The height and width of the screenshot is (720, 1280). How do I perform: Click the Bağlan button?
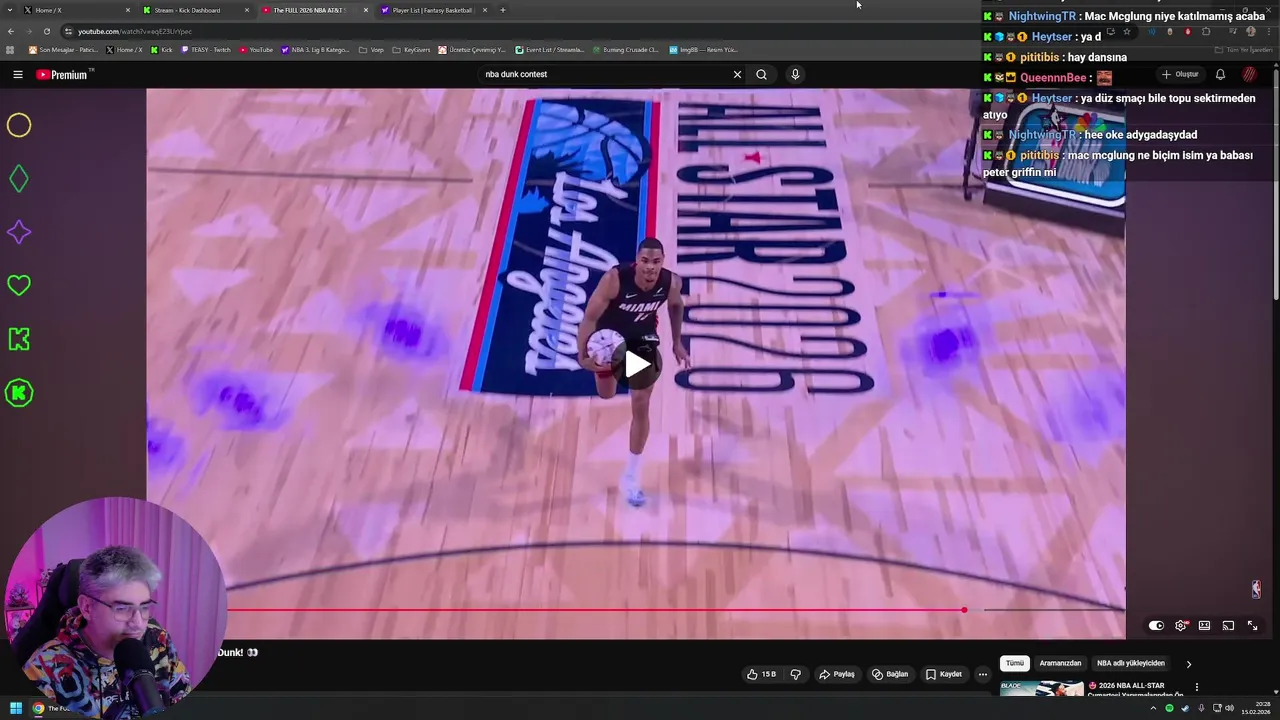pos(890,674)
